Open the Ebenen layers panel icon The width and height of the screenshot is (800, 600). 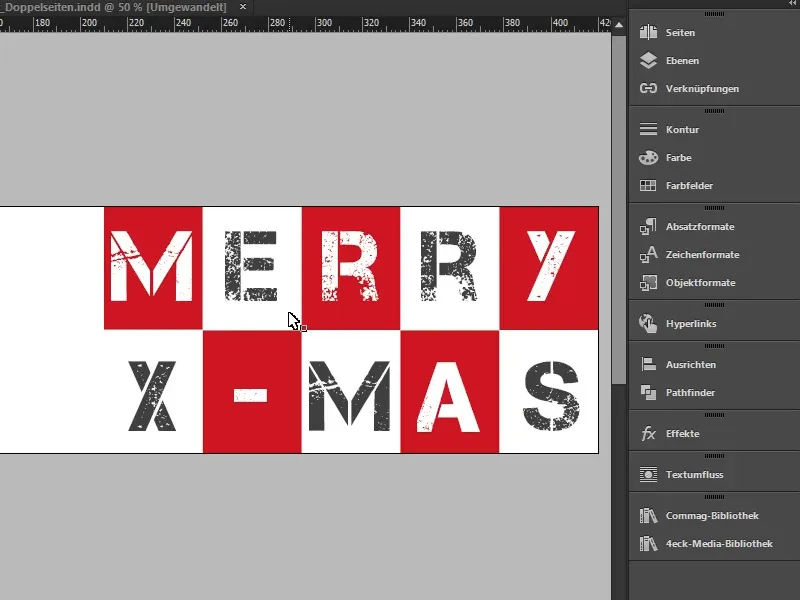point(648,60)
